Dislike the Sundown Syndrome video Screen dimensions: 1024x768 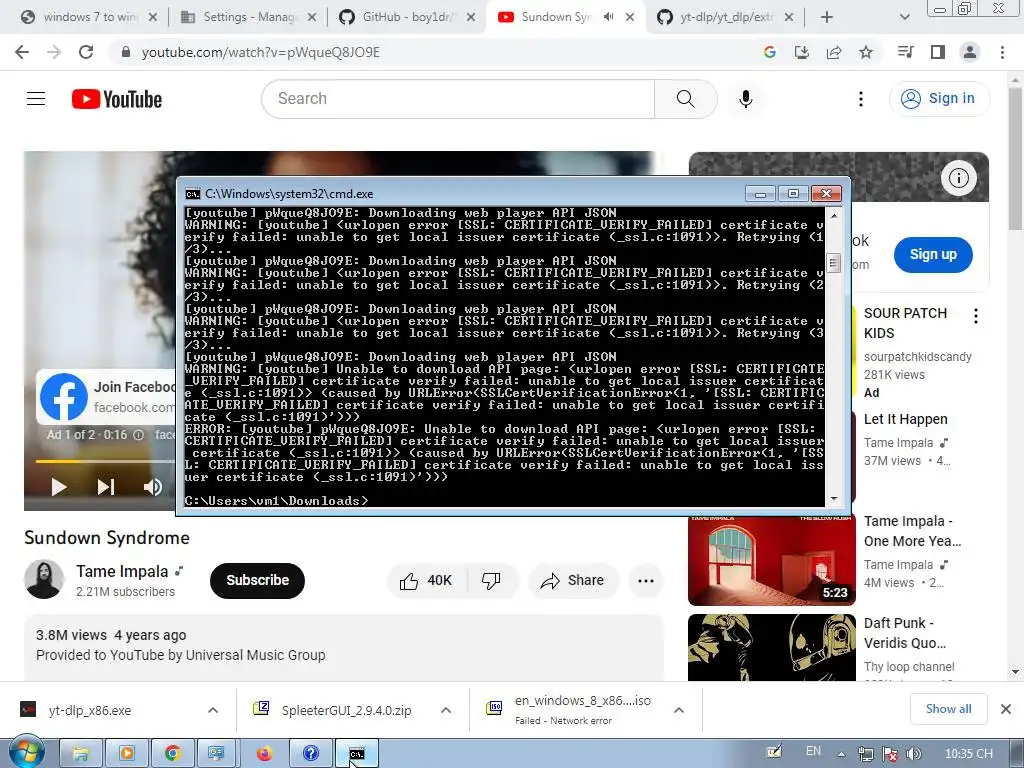[x=491, y=581]
